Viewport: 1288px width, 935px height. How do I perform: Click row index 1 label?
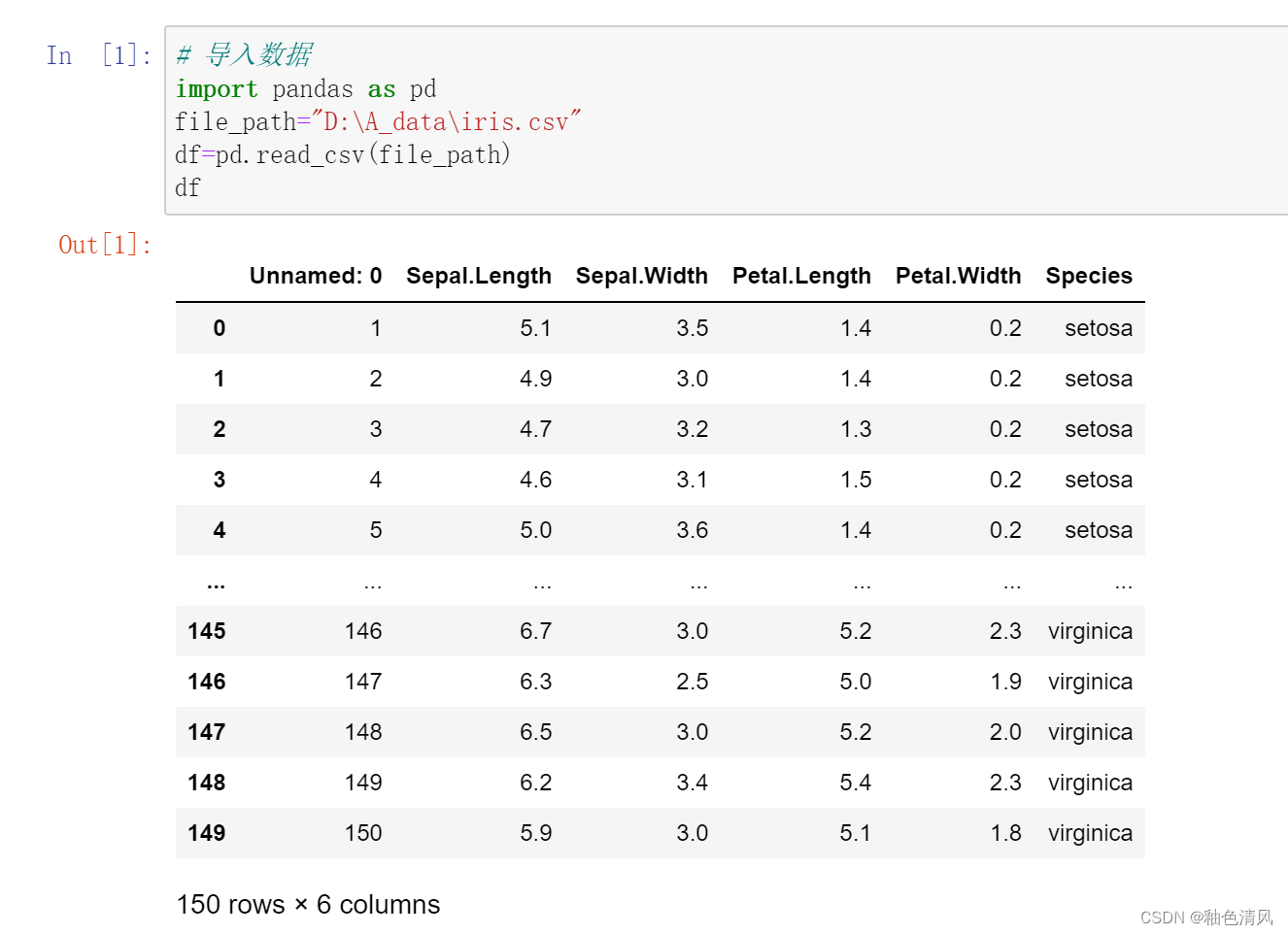coord(220,379)
